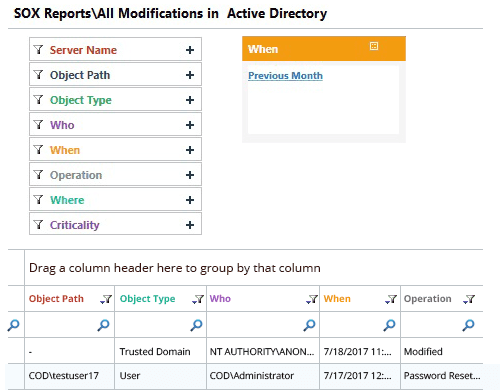This screenshot has width=500, height=390.
Task: Click the search magnifier in the Who column
Action: (x=309, y=325)
